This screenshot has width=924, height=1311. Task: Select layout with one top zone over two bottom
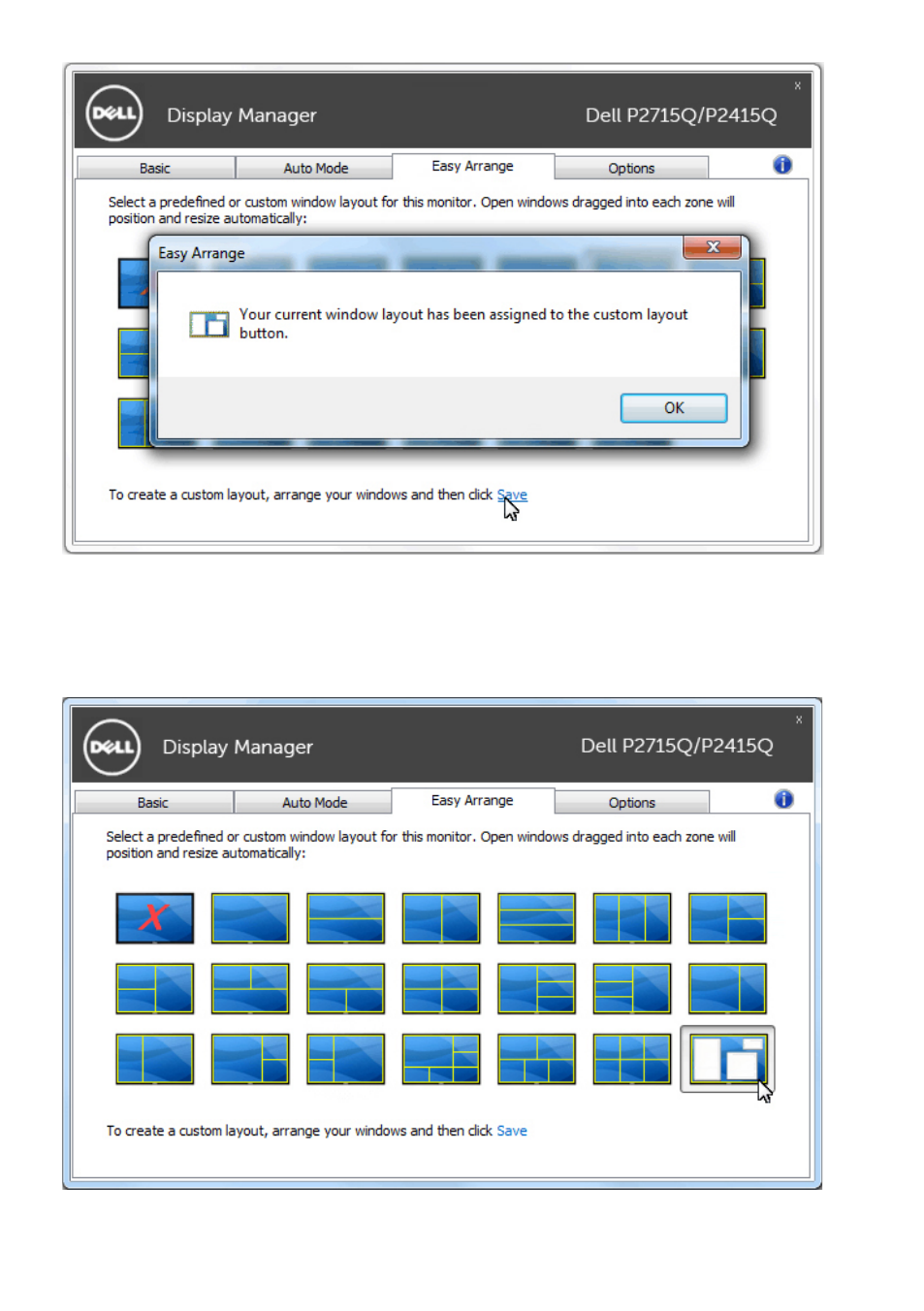(x=345, y=988)
